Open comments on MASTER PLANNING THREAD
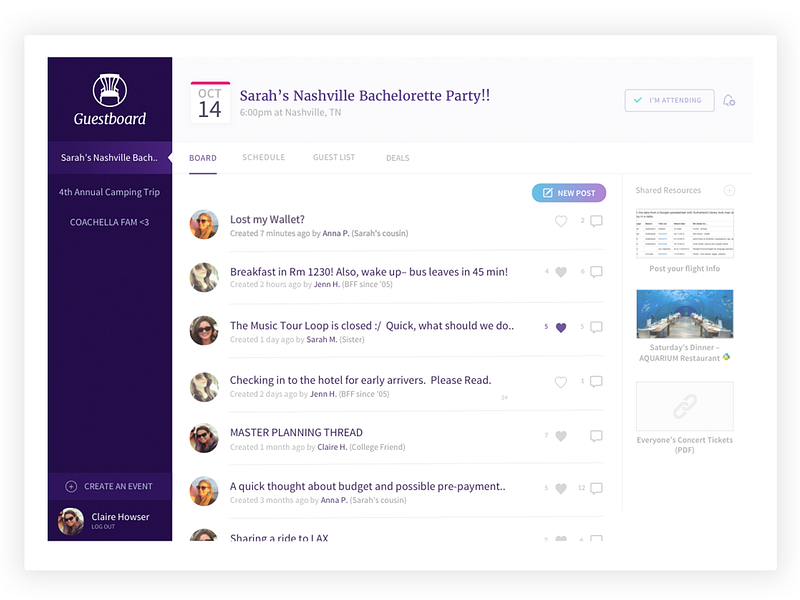The width and height of the screenshot is (800, 600). coord(594,434)
